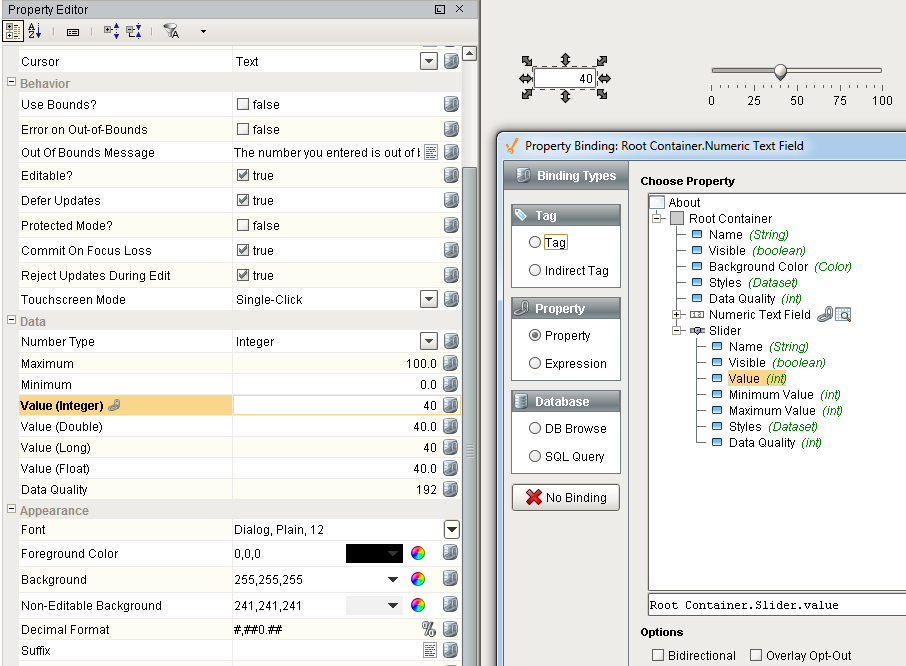Click the No Binding button

(566, 498)
